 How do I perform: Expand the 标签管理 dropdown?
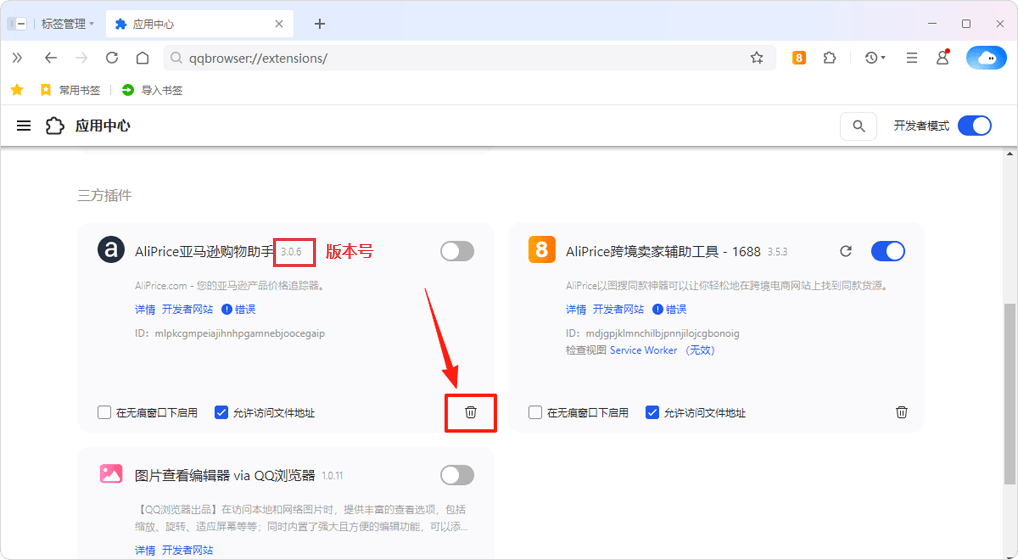coord(92,23)
